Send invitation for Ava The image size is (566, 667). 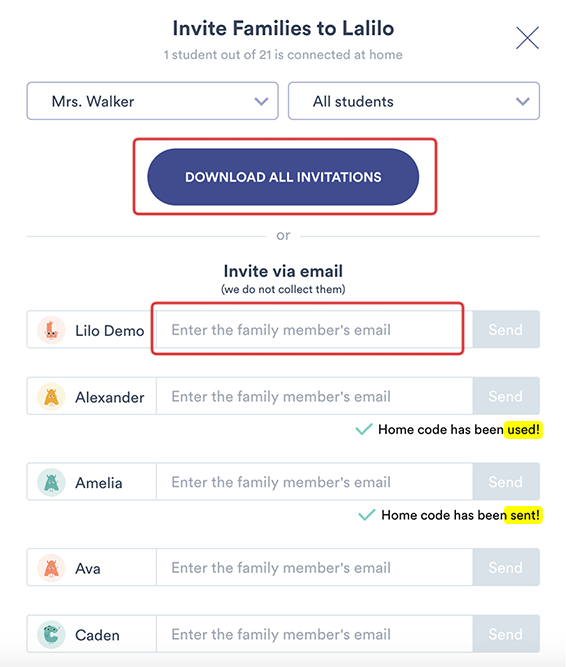pyautogui.click(x=506, y=567)
